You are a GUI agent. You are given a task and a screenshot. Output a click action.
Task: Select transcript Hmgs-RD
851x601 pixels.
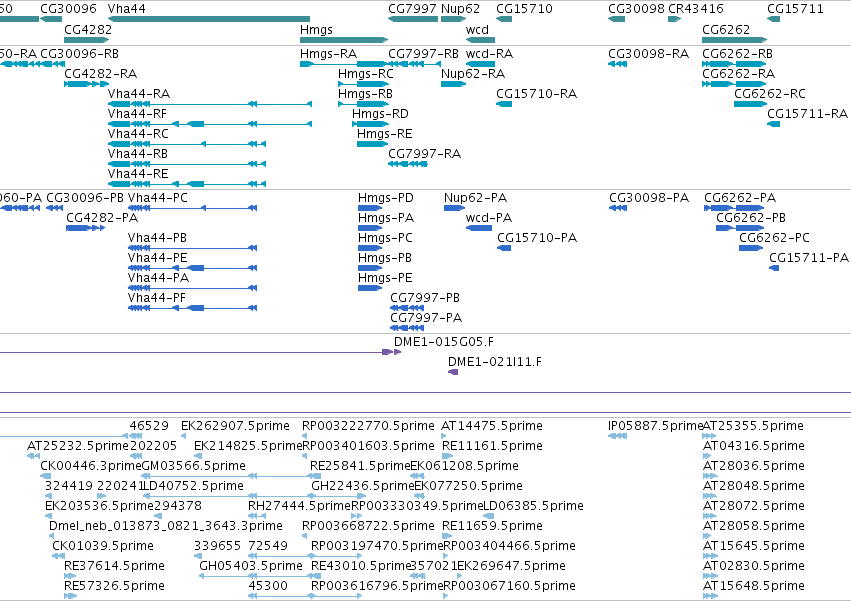click(370, 124)
